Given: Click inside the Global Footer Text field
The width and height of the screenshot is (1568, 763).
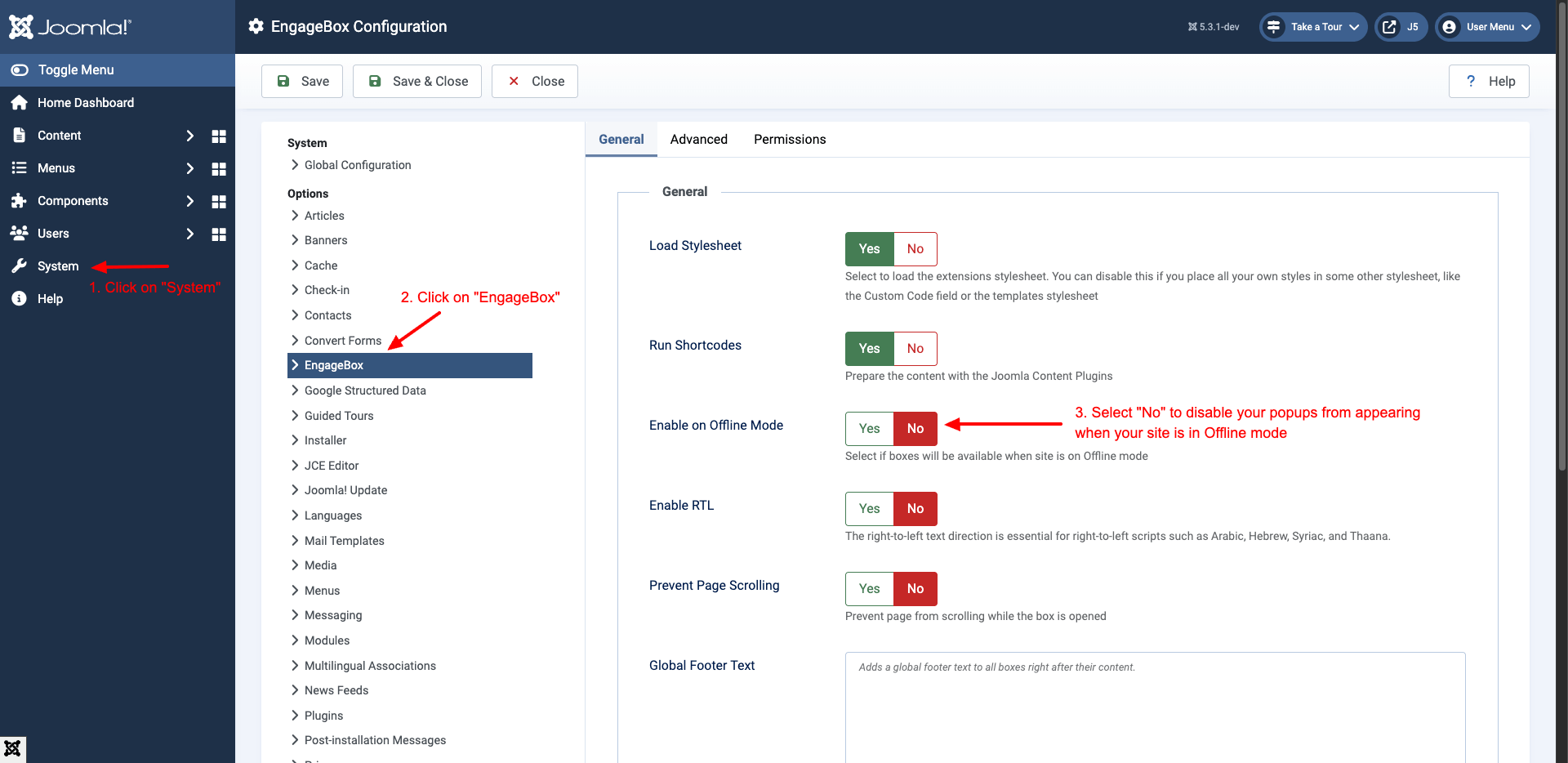Looking at the screenshot, I should [x=1156, y=707].
